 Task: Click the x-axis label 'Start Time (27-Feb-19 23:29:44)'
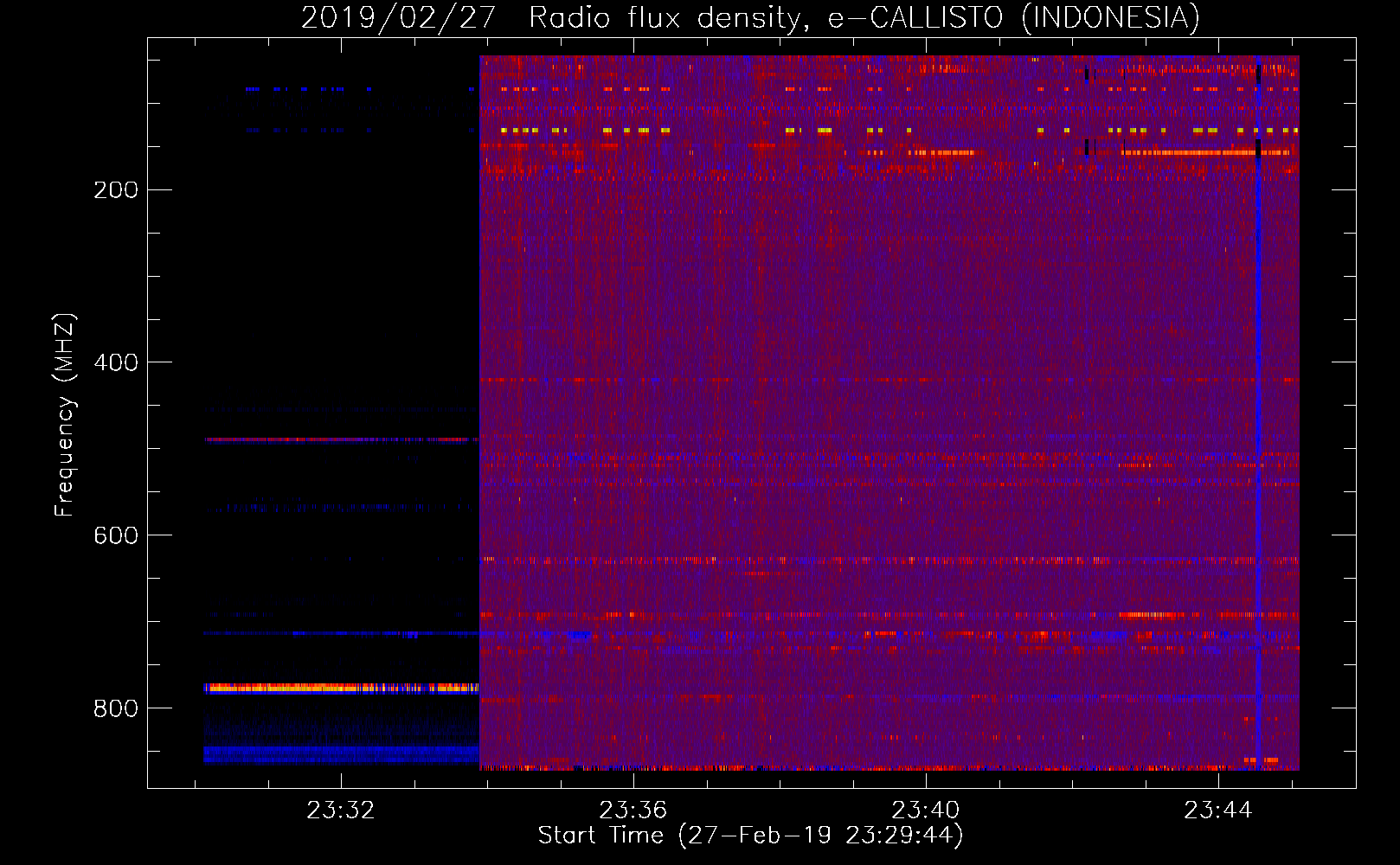[750, 836]
